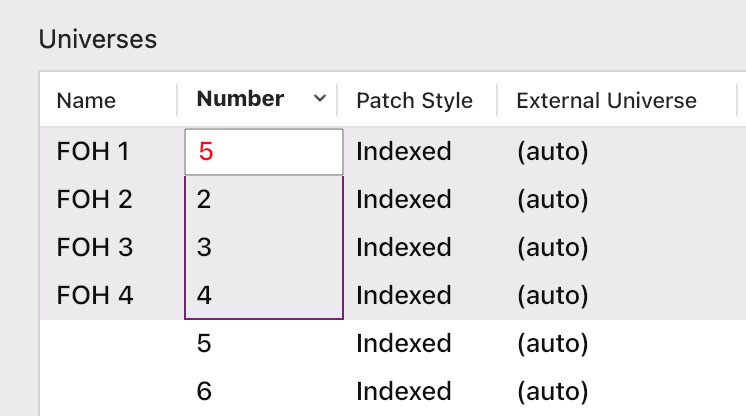The width and height of the screenshot is (746, 416).
Task: Select the FOH 1 name cell
Action: (93, 152)
